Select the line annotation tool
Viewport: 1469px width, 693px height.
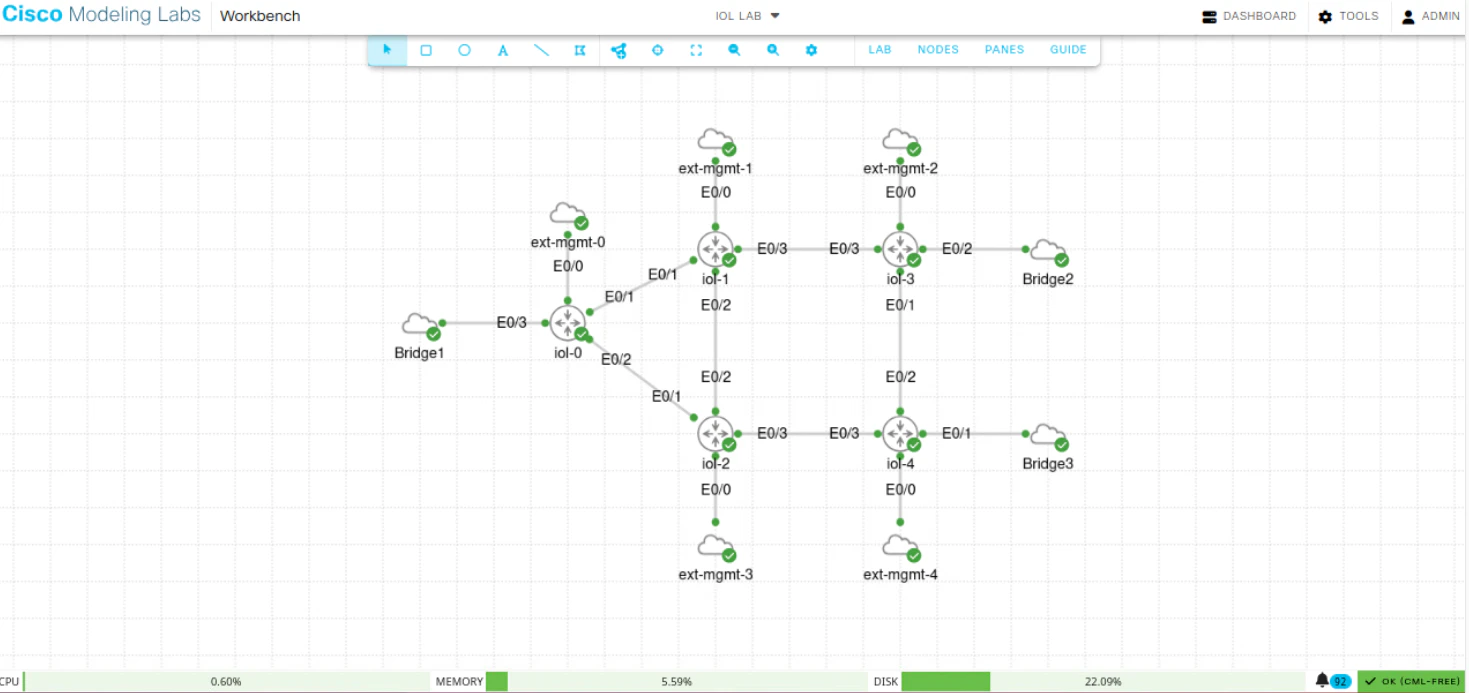pos(541,50)
